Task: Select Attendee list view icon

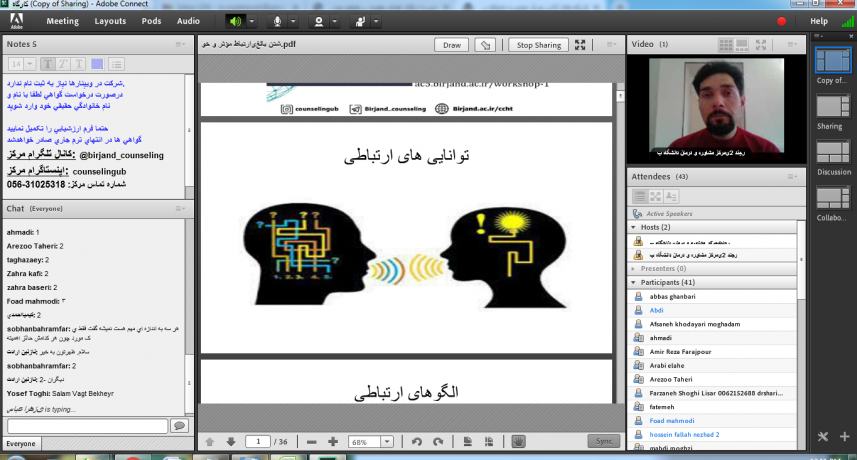Action: (639, 196)
